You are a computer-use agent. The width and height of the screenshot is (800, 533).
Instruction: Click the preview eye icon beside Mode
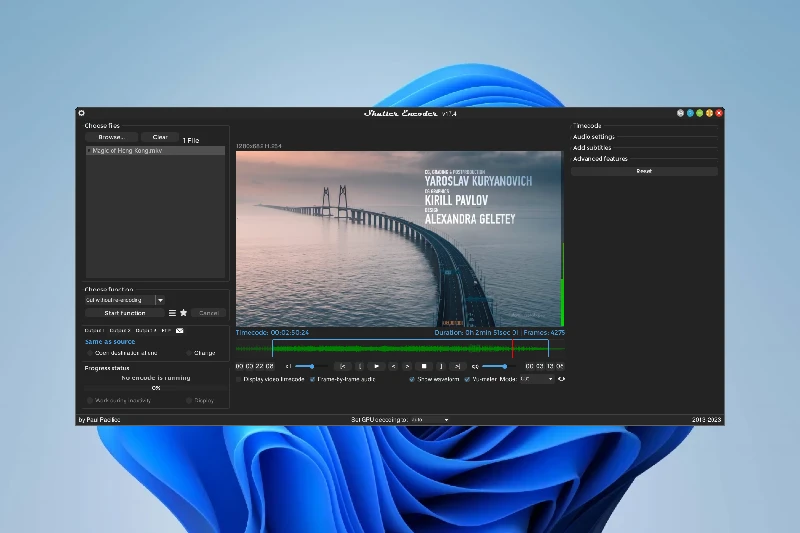561,379
